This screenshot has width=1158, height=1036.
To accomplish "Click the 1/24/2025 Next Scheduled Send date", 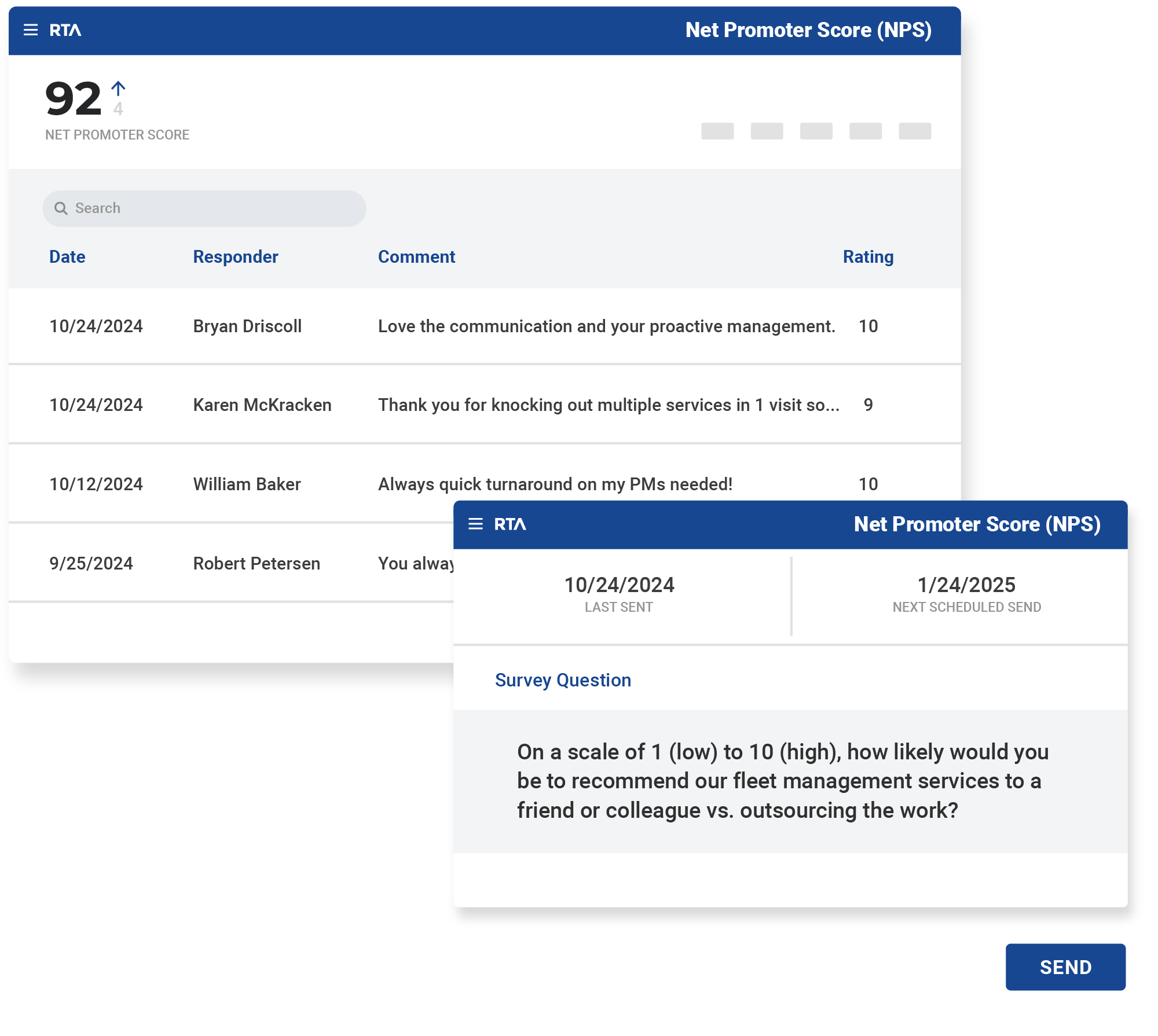I will [x=966, y=585].
